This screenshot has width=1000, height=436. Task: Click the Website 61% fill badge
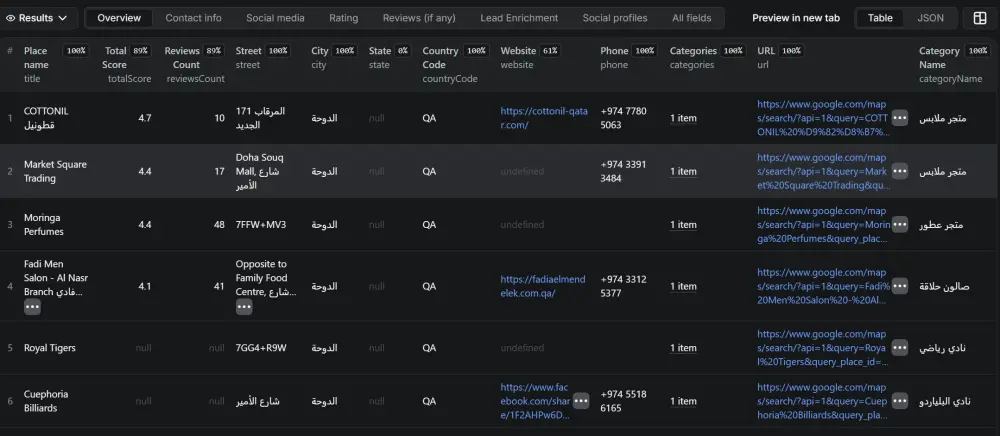(x=550, y=50)
